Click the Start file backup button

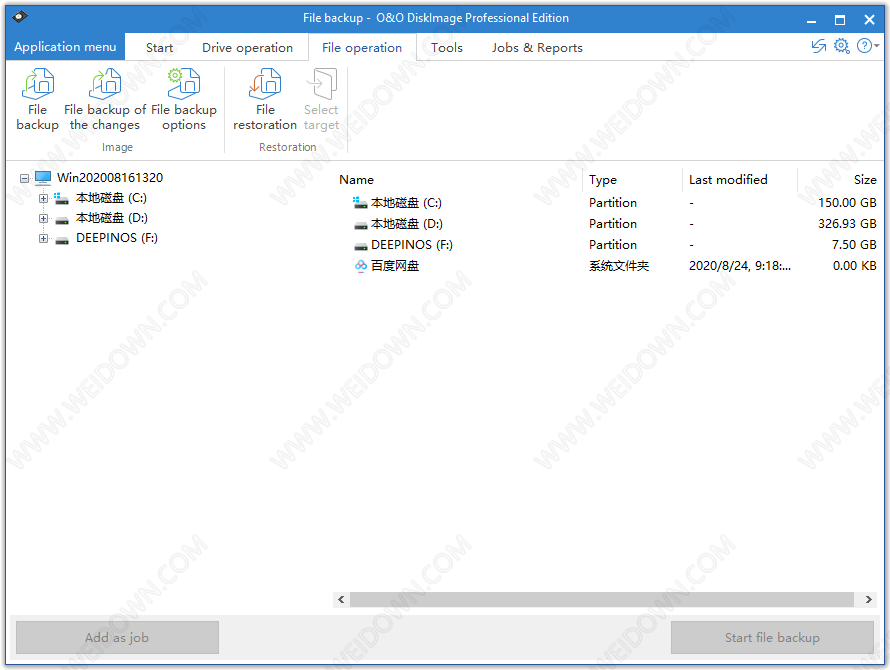pyautogui.click(x=772, y=638)
